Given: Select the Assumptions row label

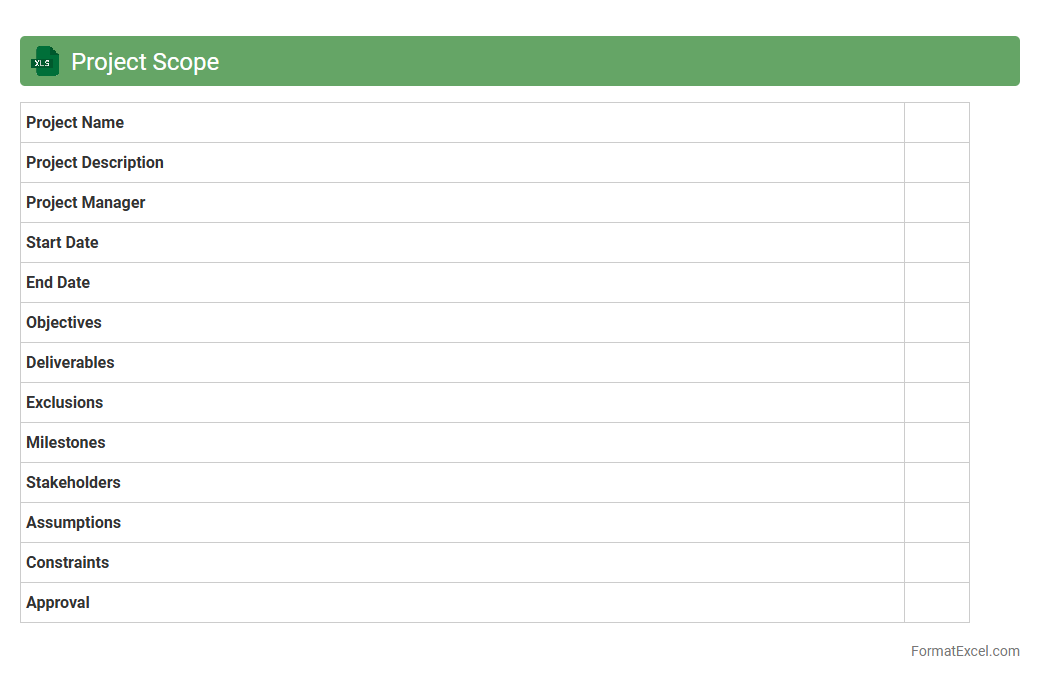Looking at the screenshot, I should click(73, 523).
